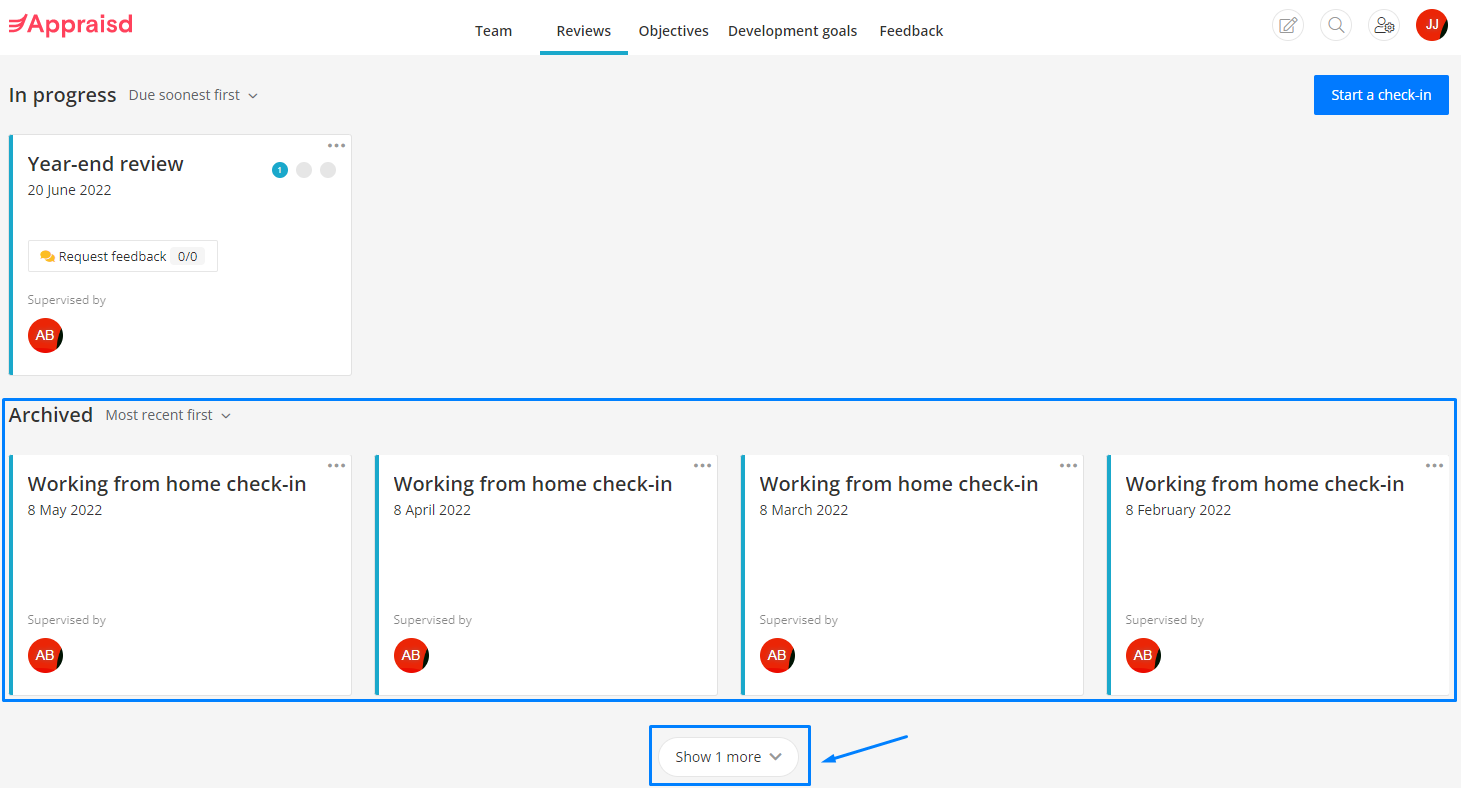Click Supervised by label on Year-end review
Viewport: 1461px width, 788px height.
[67, 300]
